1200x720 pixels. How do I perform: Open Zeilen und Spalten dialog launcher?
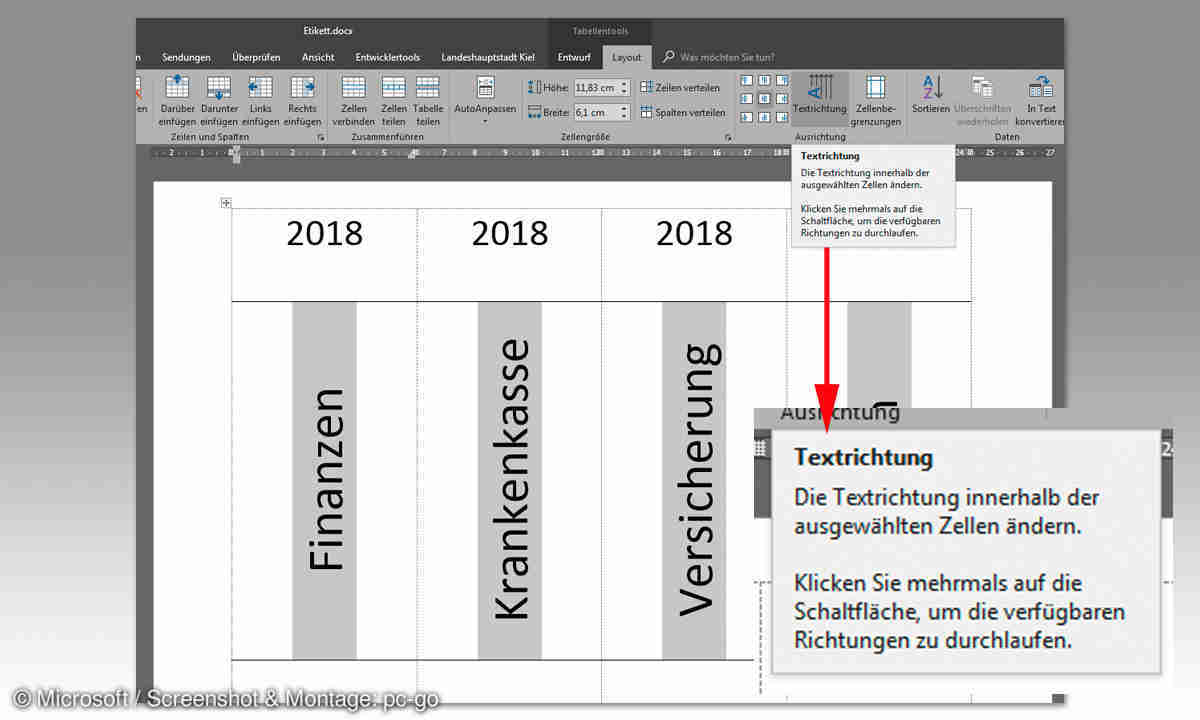click(x=321, y=137)
